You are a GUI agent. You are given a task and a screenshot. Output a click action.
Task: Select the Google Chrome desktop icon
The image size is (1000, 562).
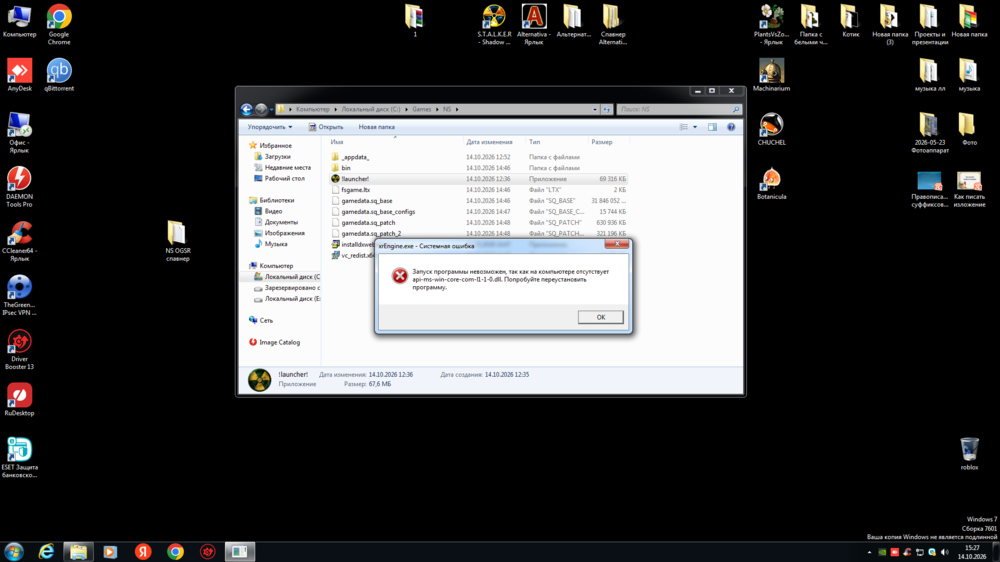coord(59,24)
